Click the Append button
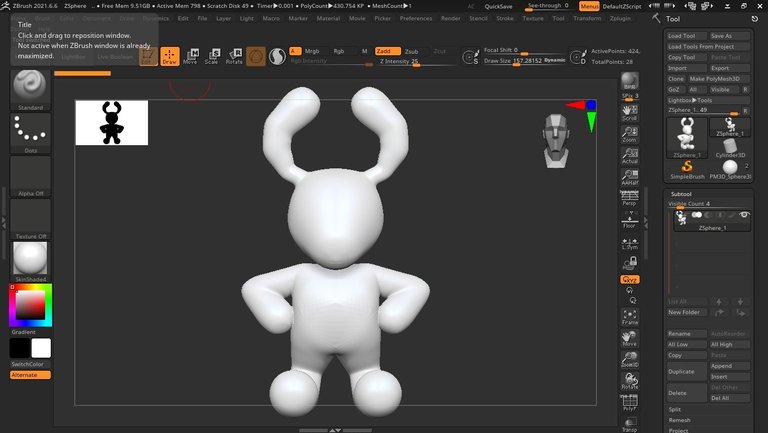768x433 pixels. point(730,366)
